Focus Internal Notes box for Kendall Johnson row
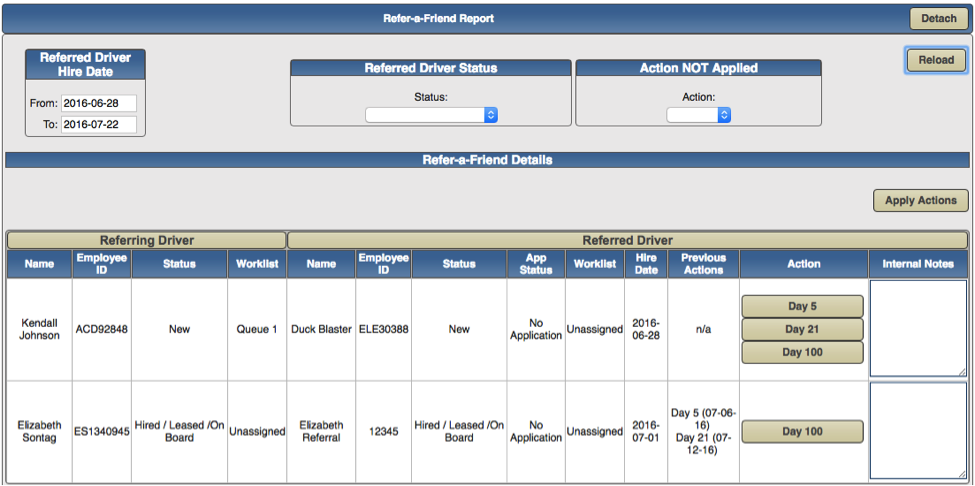The width and height of the screenshot is (975, 486). [918, 328]
